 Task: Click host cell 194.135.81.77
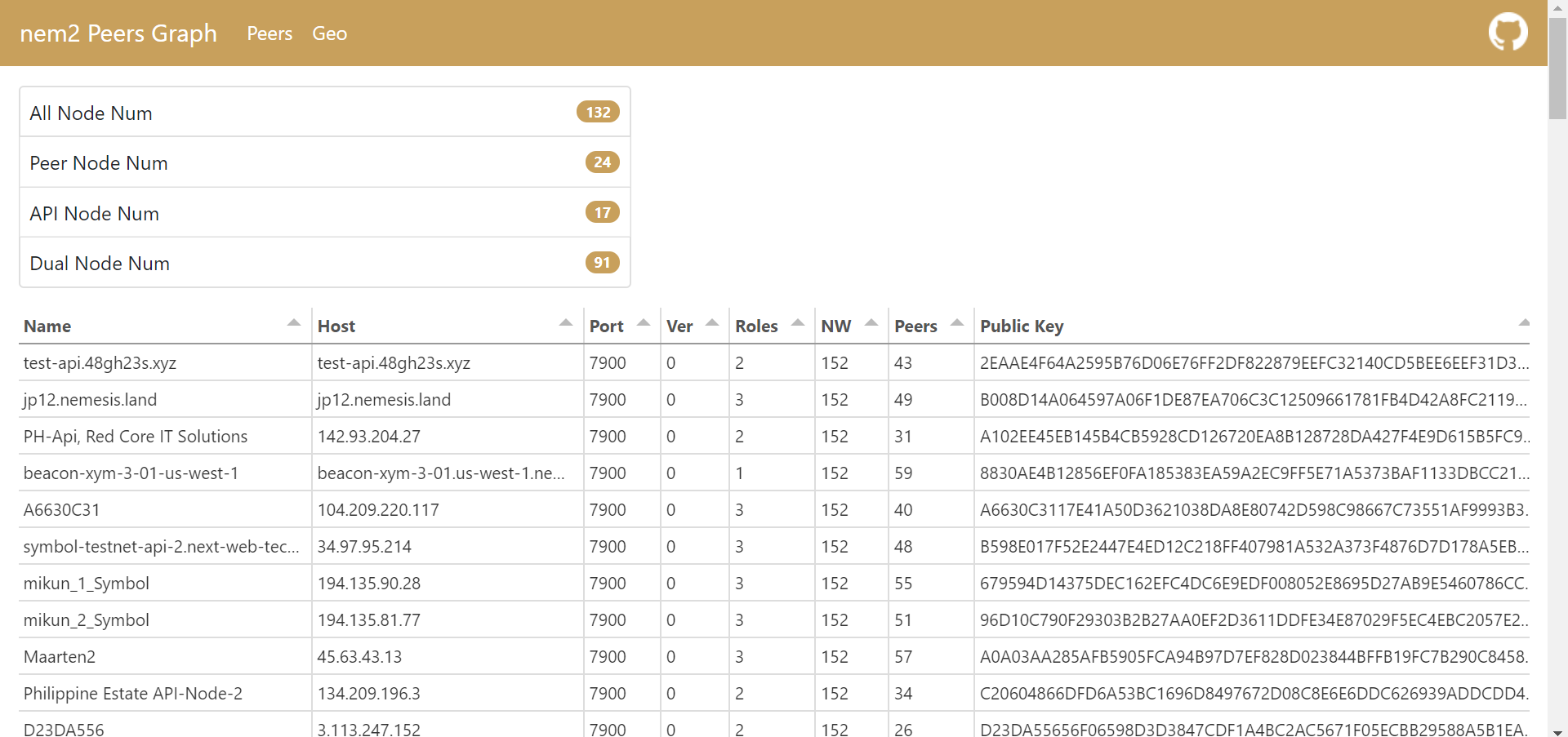pyautogui.click(x=448, y=619)
